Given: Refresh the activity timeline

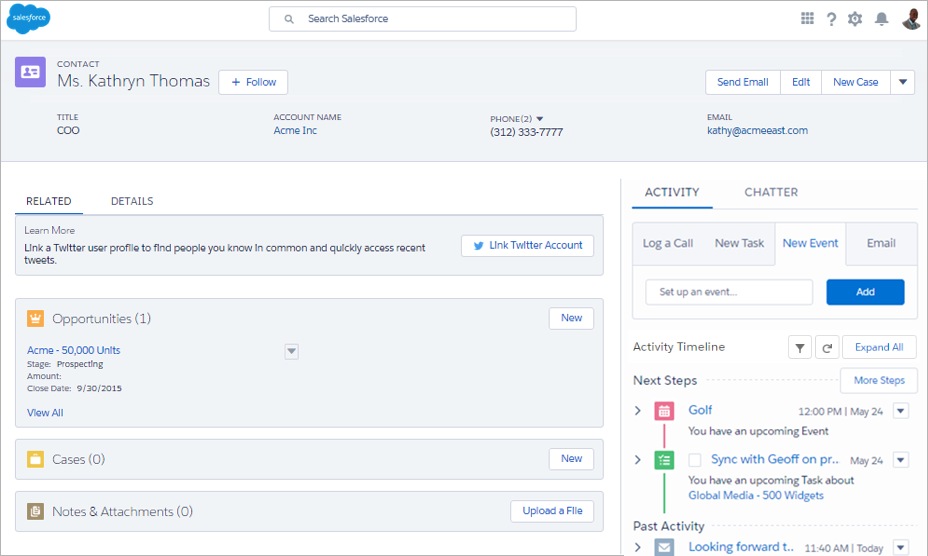Looking at the screenshot, I should (827, 348).
